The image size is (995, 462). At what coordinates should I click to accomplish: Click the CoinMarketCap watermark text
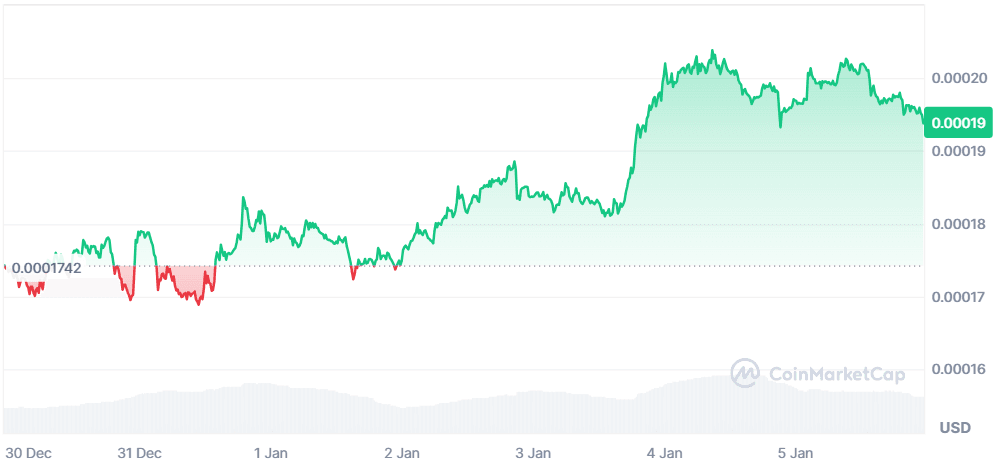(836, 374)
